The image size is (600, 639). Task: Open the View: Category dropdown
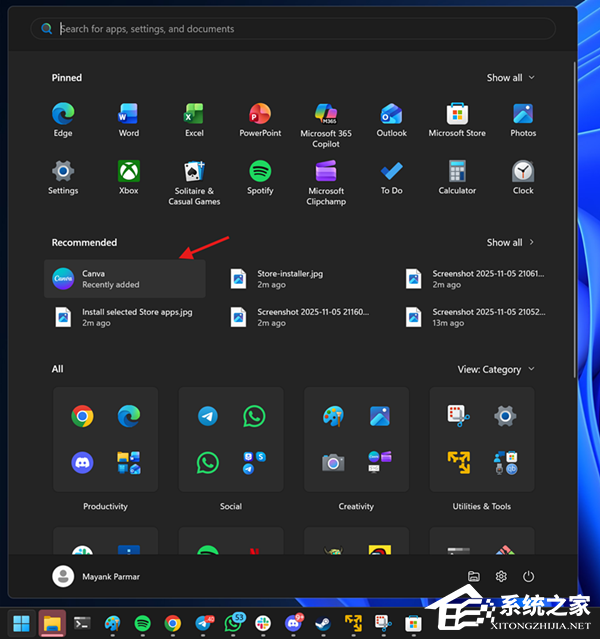tap(495, 369)
